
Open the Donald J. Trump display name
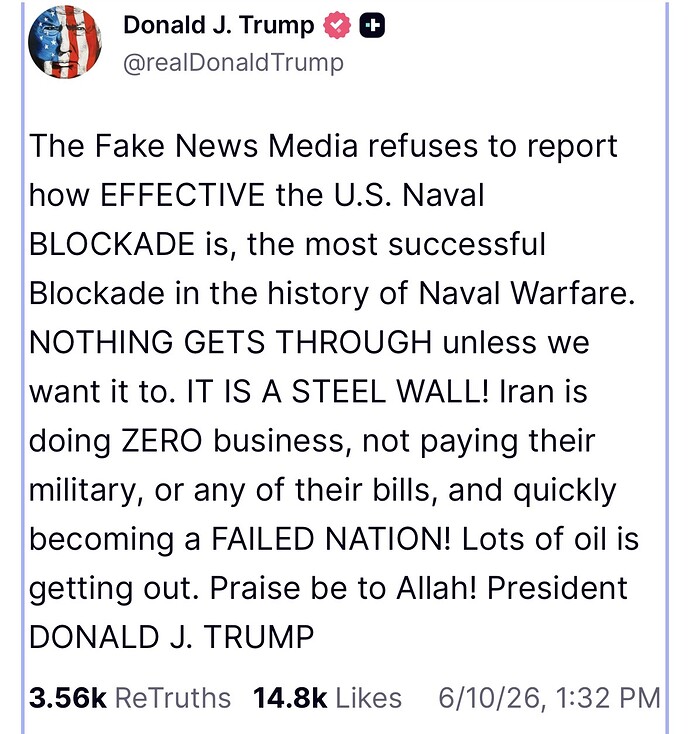click(219, 25)
